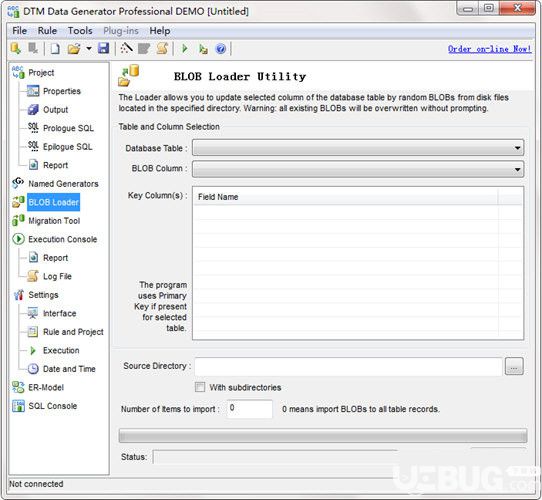
Task: Open help via blue question mark icon
Action: pos(221,49)
